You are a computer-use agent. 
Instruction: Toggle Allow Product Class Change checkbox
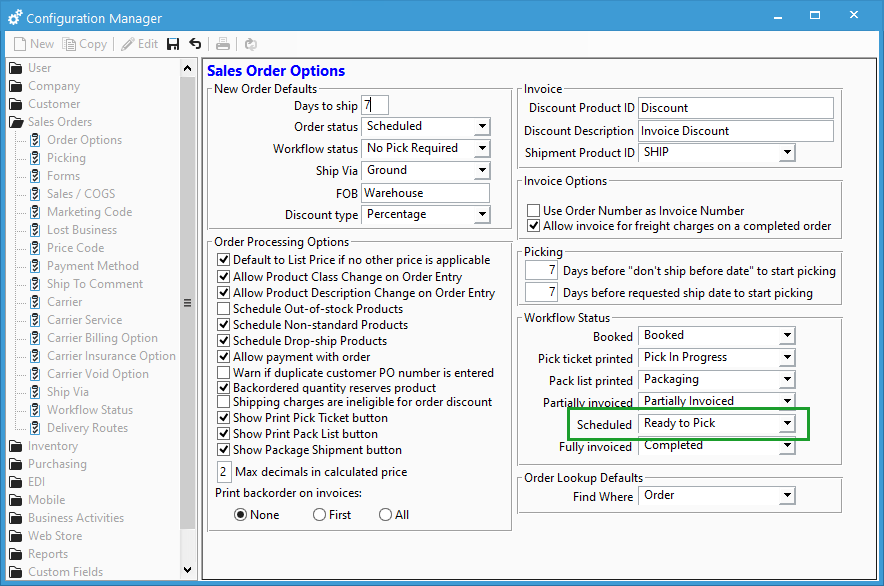coord(224,277)
